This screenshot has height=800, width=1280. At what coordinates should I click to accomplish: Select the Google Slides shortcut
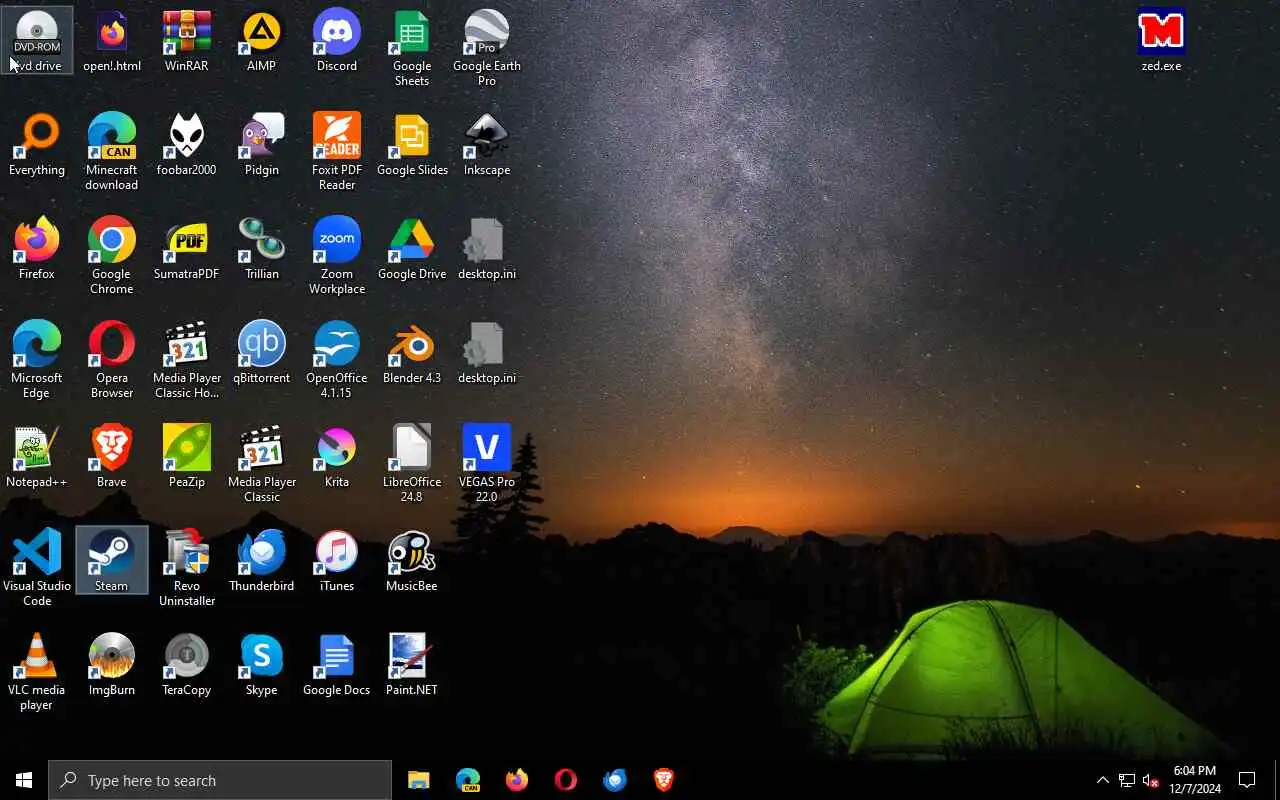[412, 145]
